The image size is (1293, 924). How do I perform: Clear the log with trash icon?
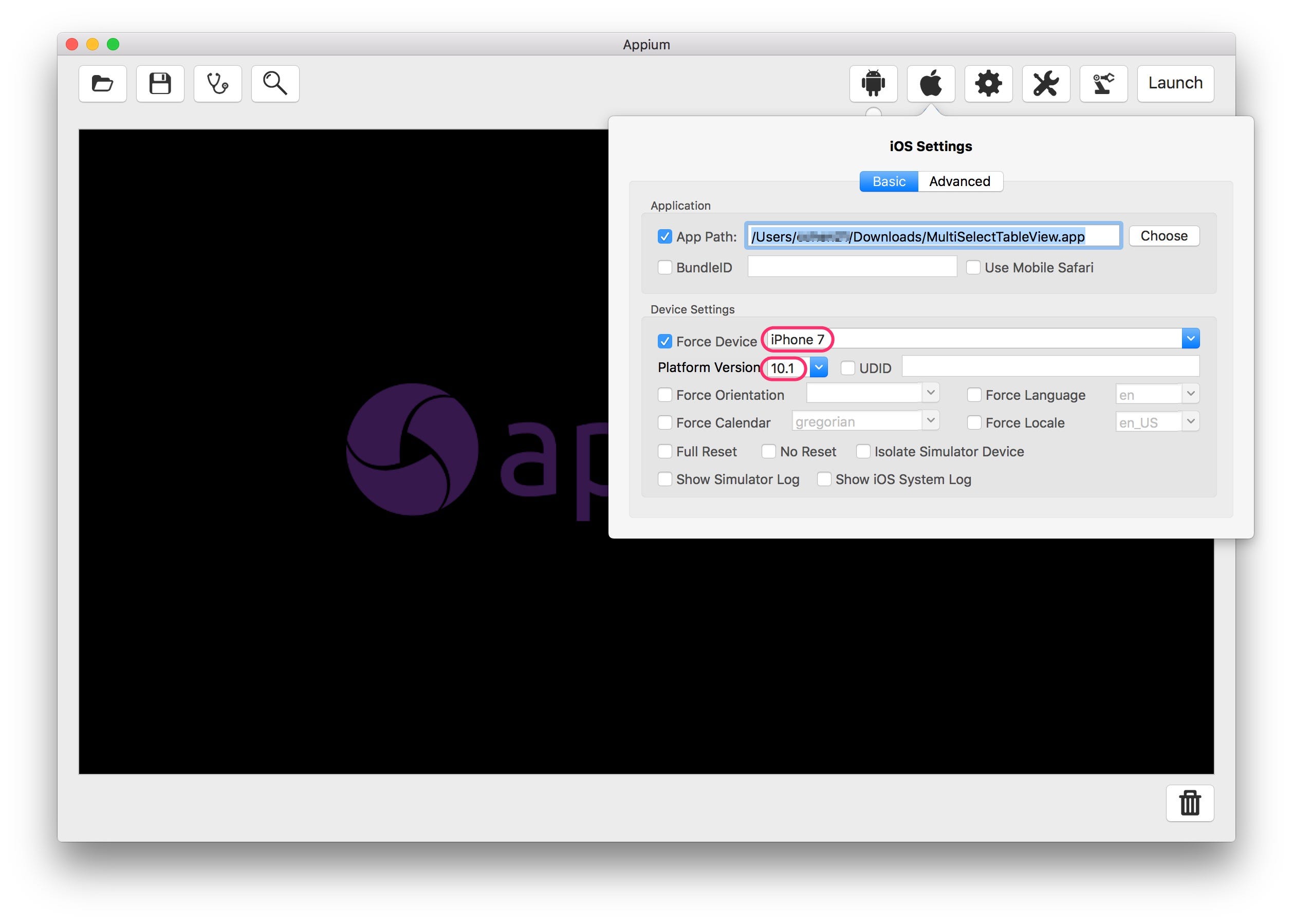click(x=1190, y=803)
